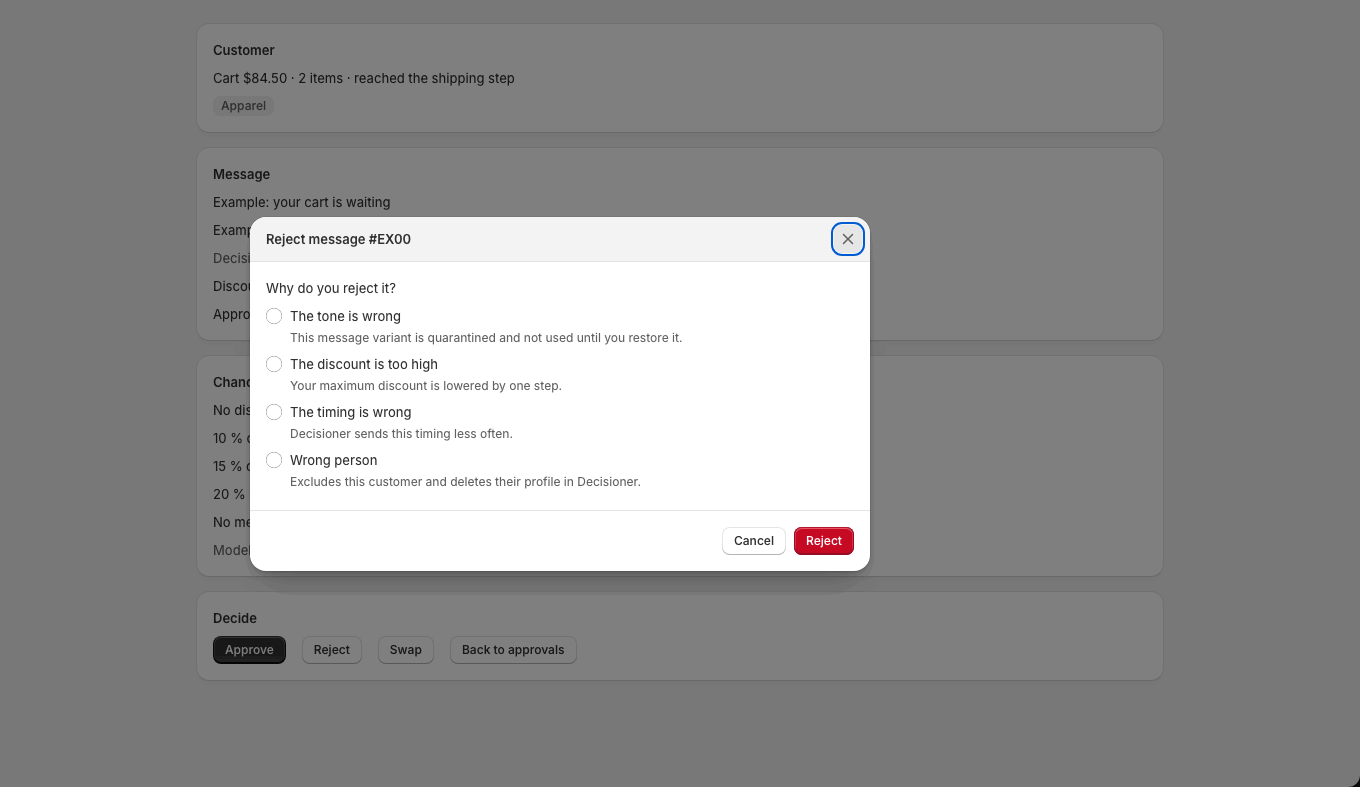Click the Apparel tag in Customer card
Screen dimensions: 1360x787
(243, 106)
